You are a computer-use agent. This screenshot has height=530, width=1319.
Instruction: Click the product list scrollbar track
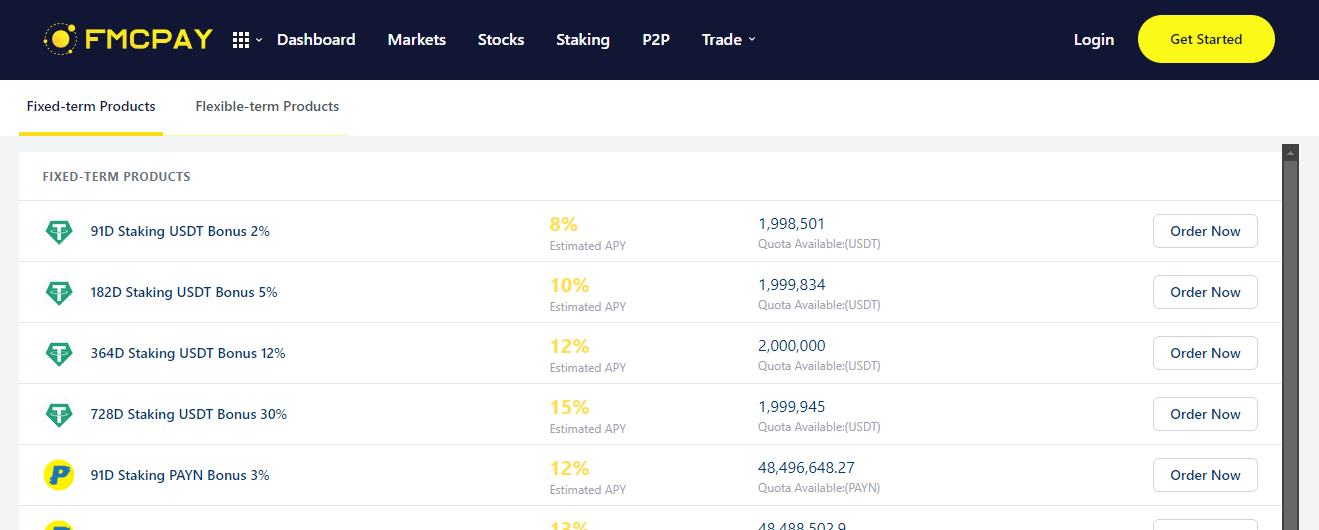(x=1290, y=345)
